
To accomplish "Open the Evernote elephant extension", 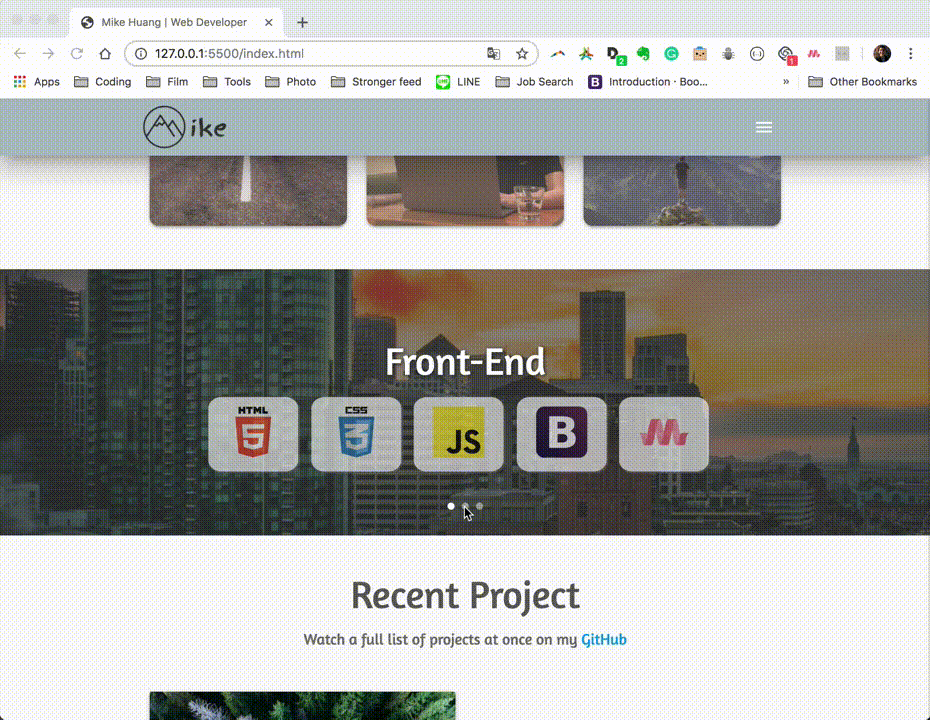I will tap(643, 53).
